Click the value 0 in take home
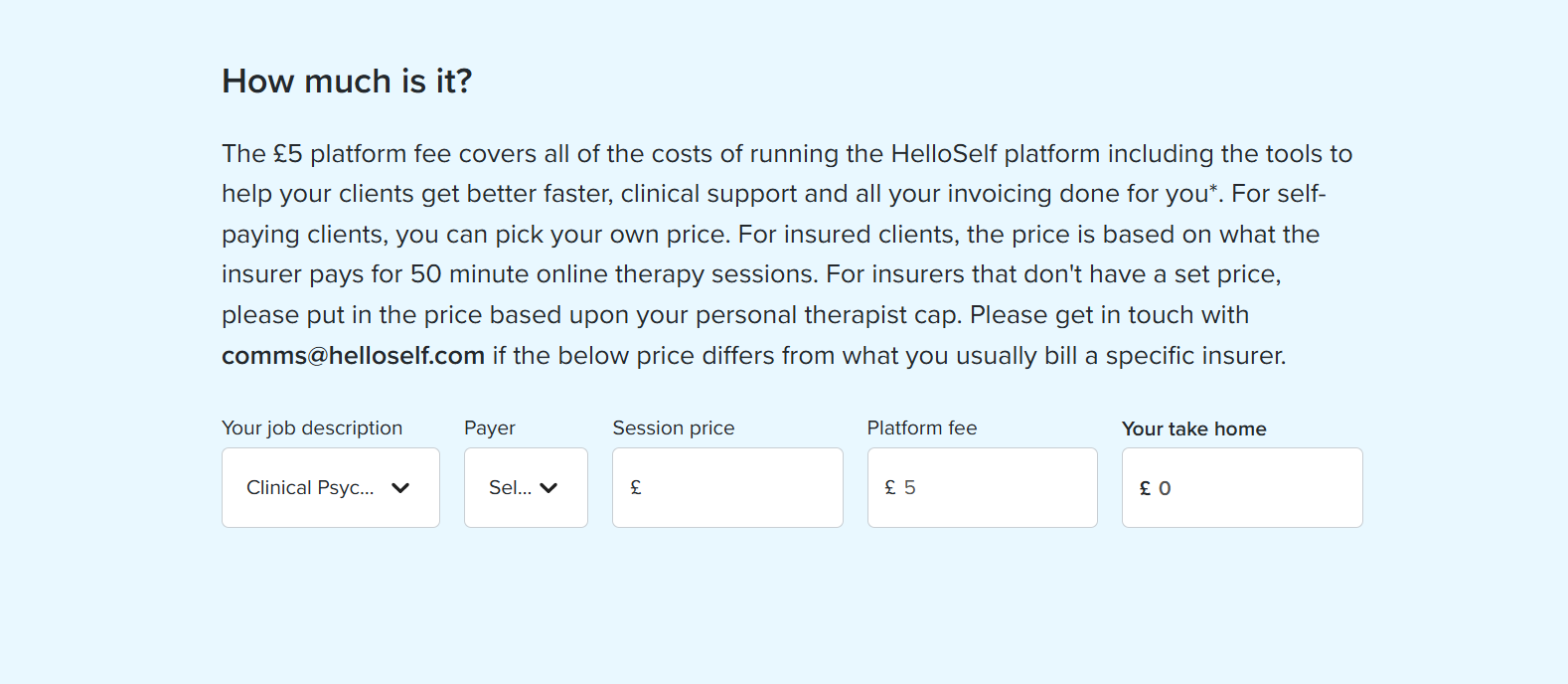 1165,488
